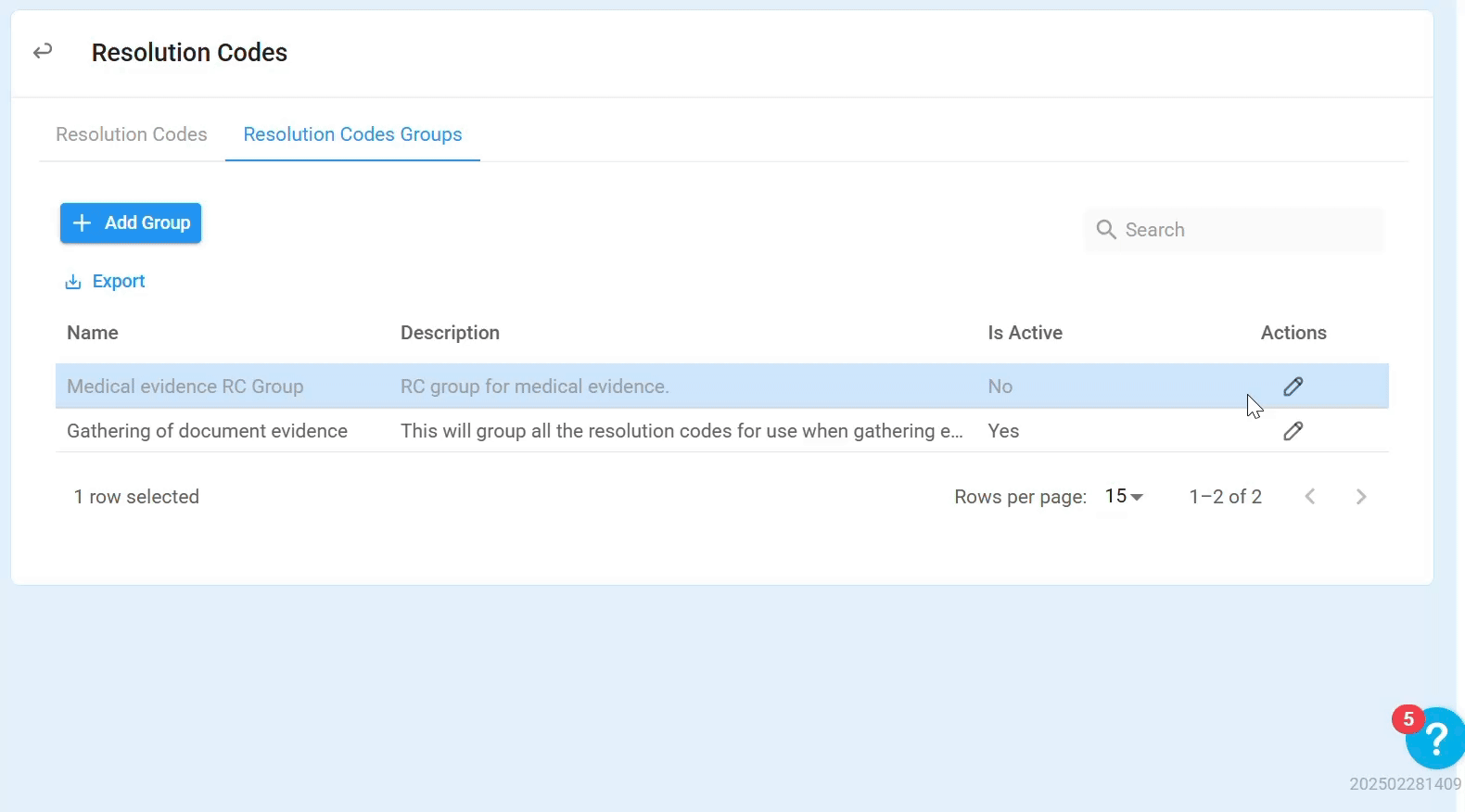Select the Resolution Codes Groups tab
Screen dimensions: 1465x812
352,134
